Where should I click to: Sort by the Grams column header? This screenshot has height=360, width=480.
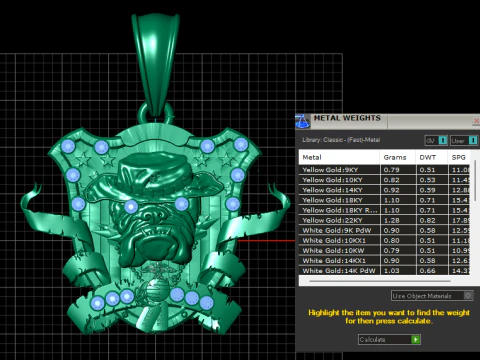[398, 157]
